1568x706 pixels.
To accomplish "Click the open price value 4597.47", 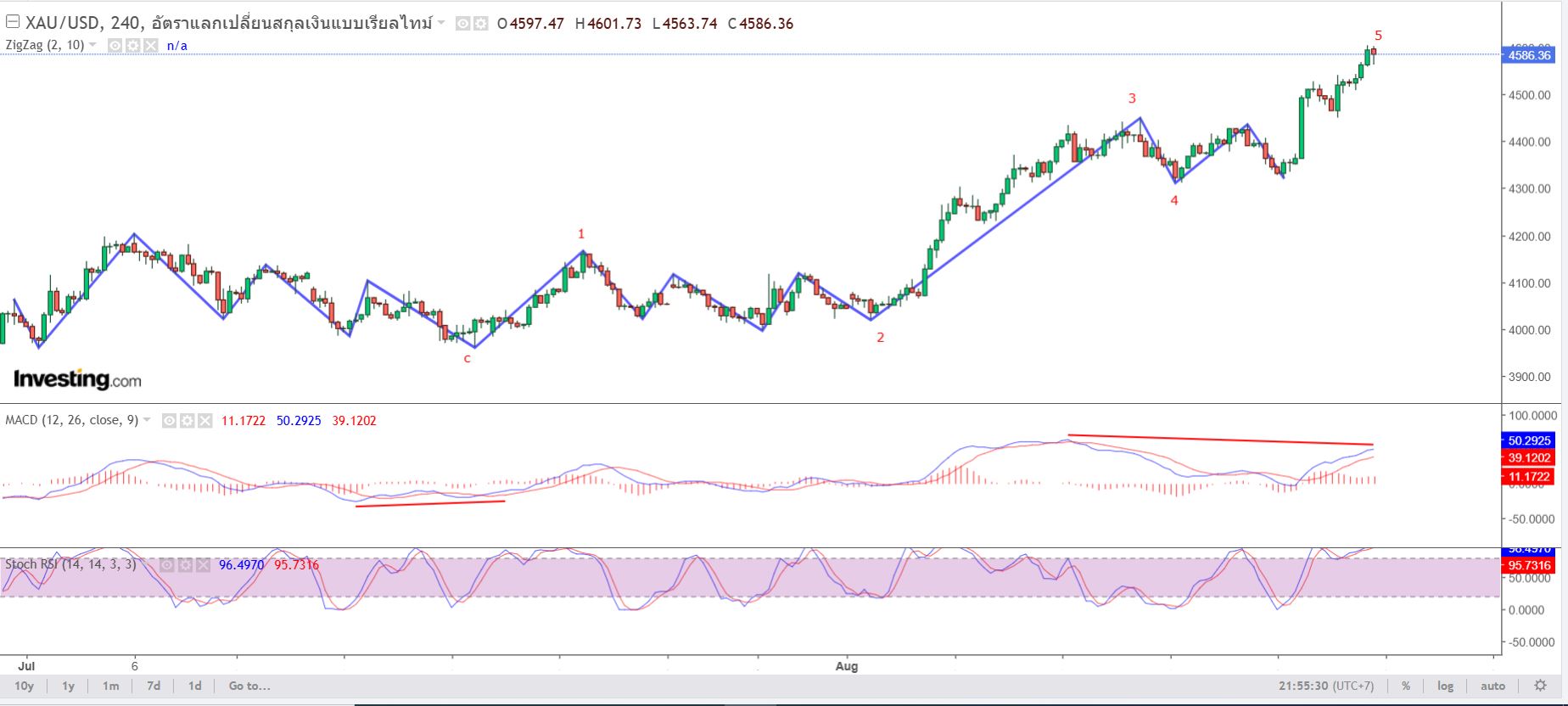I will [536, 24].
